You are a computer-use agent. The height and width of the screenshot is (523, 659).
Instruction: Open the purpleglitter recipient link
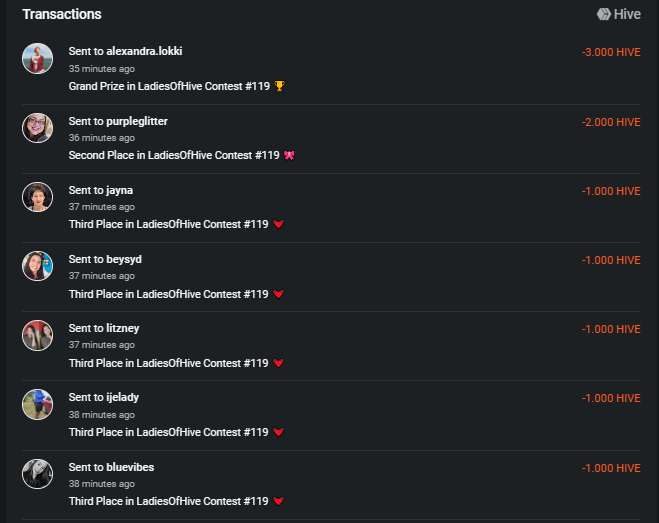(137, 121)
